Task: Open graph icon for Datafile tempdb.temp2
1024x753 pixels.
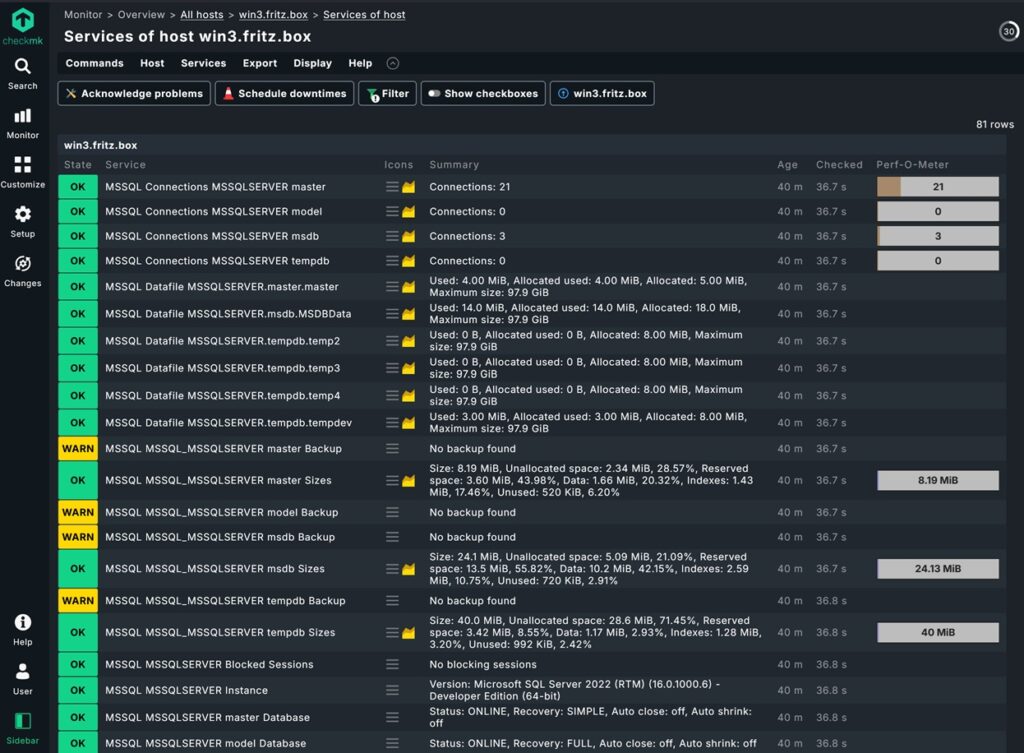Action: (x=409, y=341)
